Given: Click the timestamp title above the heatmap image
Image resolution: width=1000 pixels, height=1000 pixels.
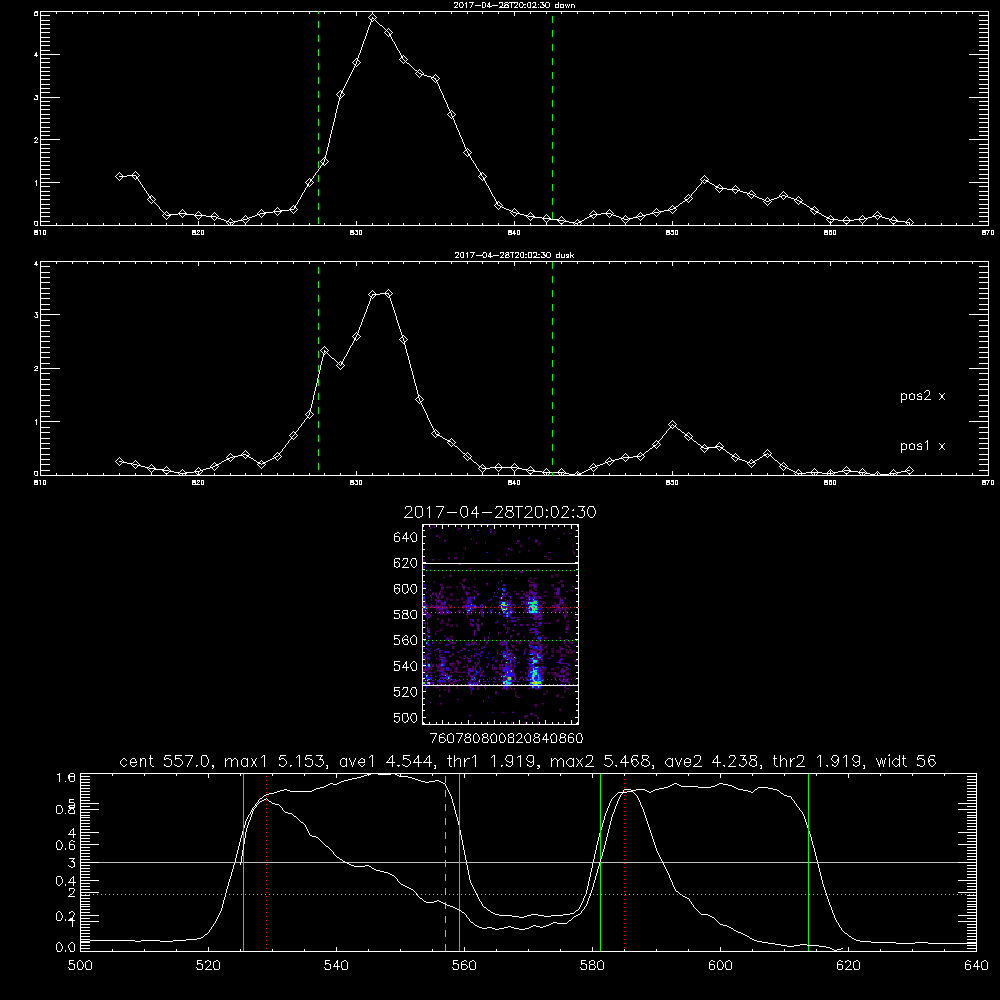Looking at the screenshot, I should pyautogui.click(x=500, y=513).
